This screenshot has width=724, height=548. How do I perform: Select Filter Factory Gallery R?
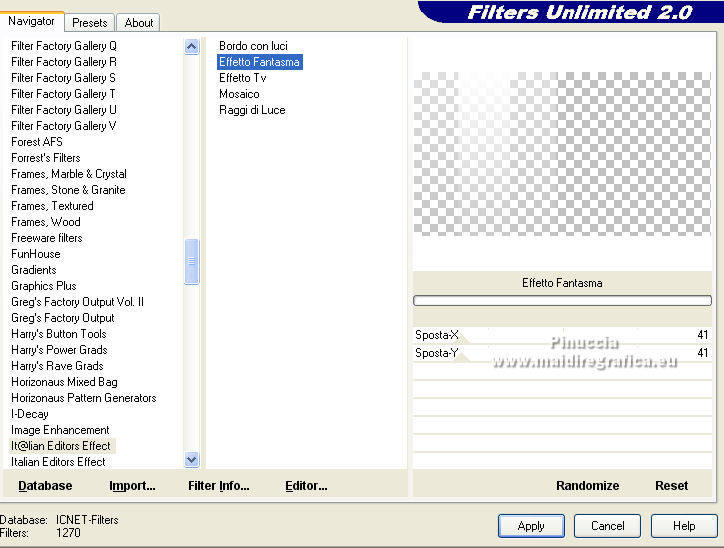pyautogui.click(x=64, y=62)
